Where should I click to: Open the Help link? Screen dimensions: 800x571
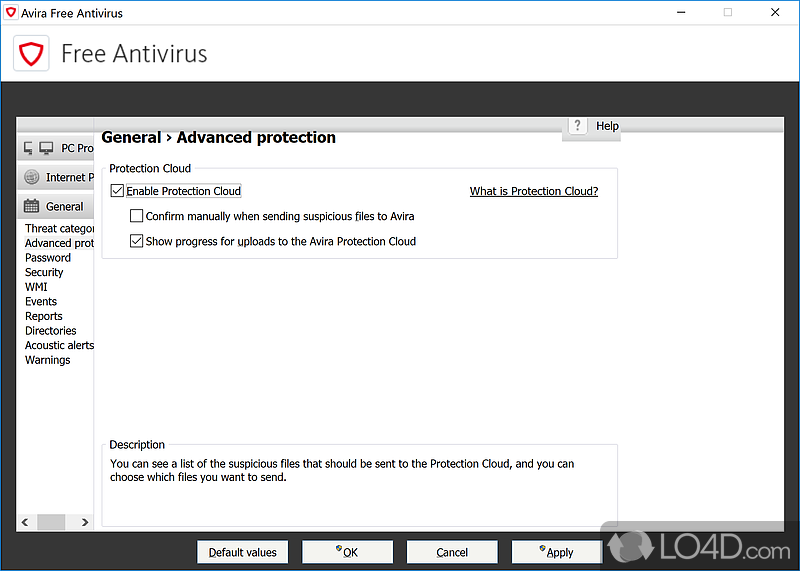(607, 126)
